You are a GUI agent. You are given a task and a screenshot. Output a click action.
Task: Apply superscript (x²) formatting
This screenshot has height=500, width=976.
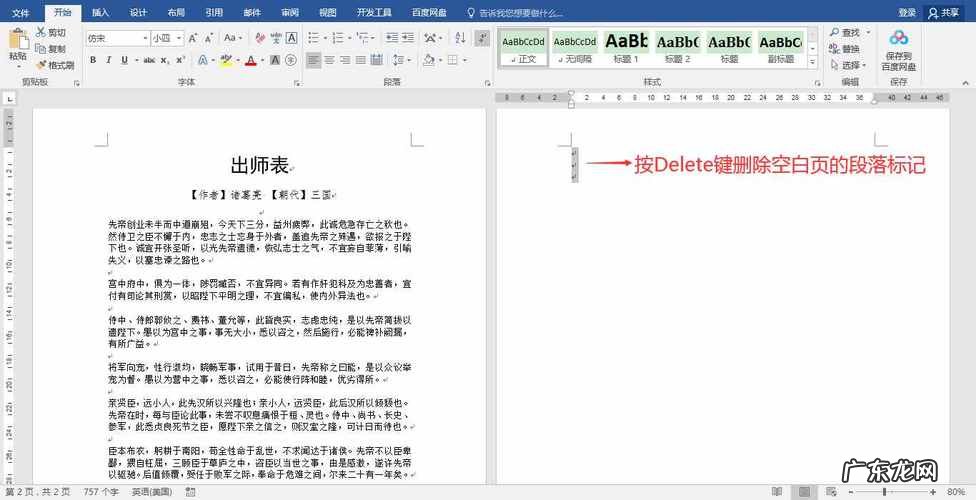[x=181, y=60]
